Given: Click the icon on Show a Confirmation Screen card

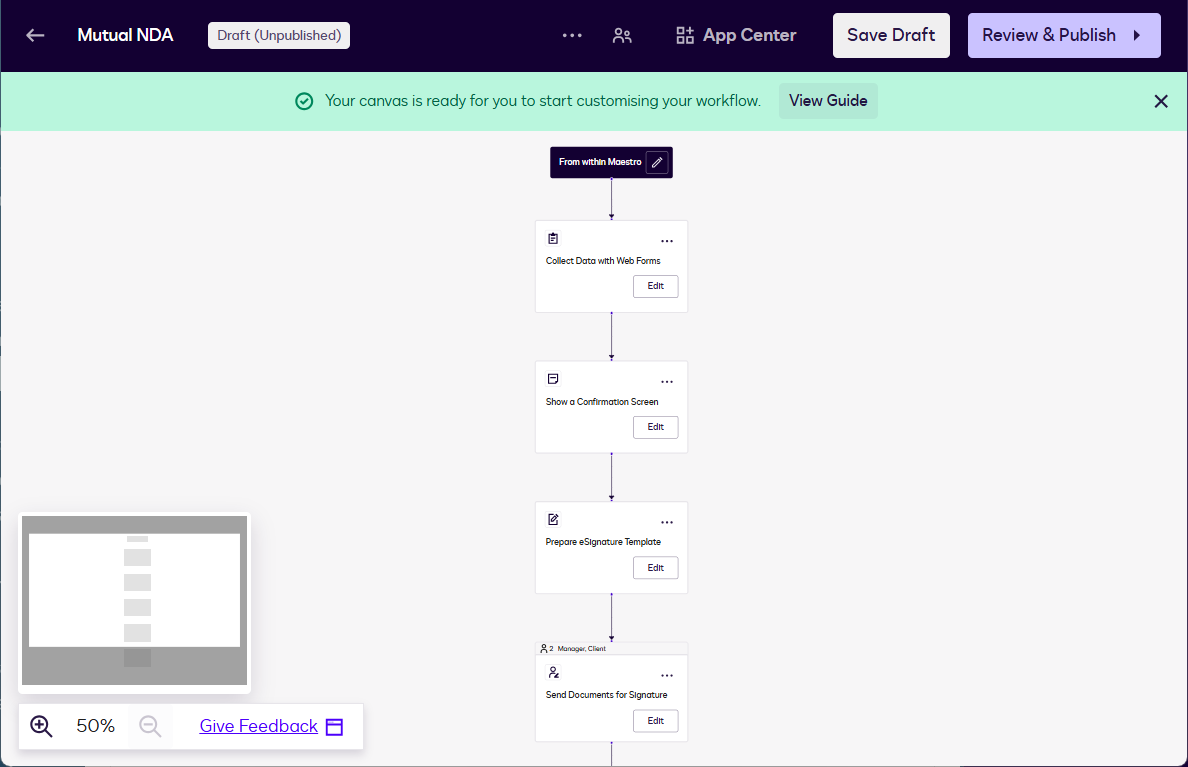Looking at the screenshot, I should (x=553, y=378).
